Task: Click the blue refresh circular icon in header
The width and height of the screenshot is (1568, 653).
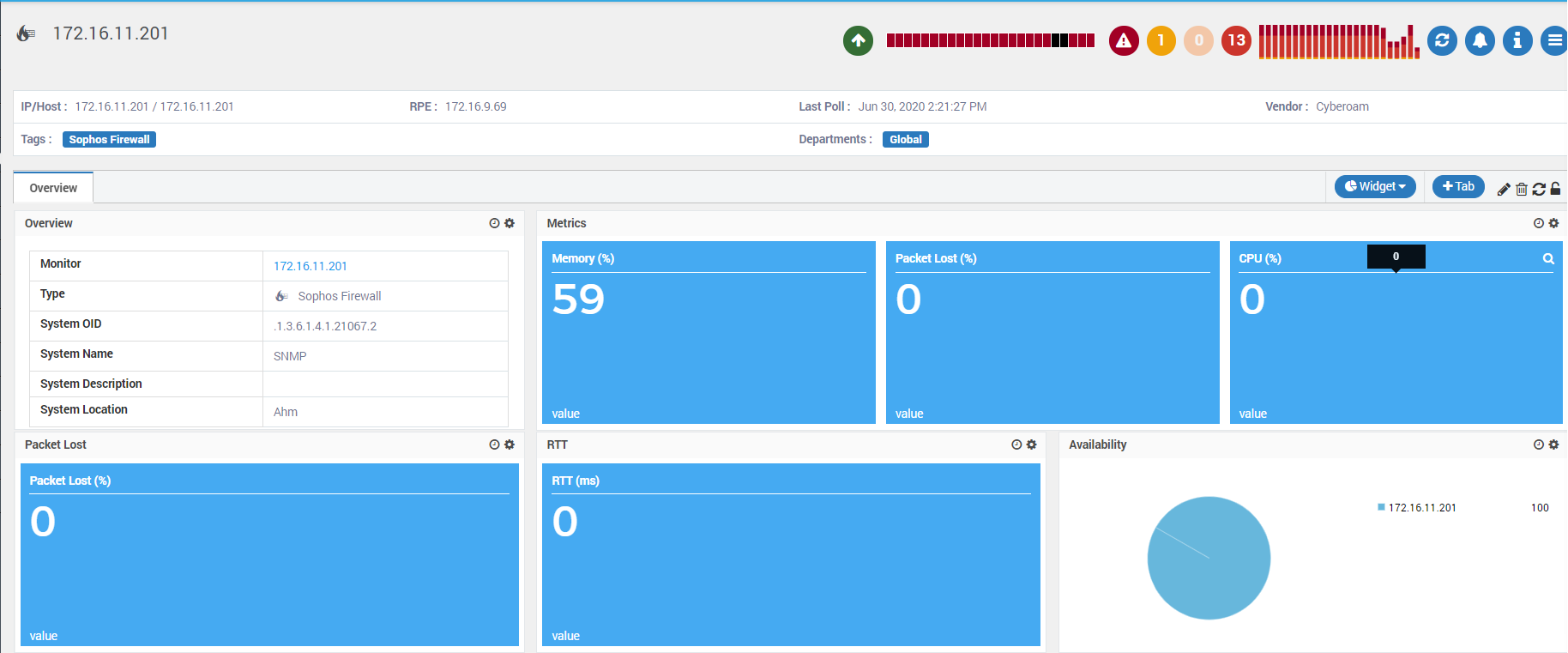Action: (x=1442, y=40)
